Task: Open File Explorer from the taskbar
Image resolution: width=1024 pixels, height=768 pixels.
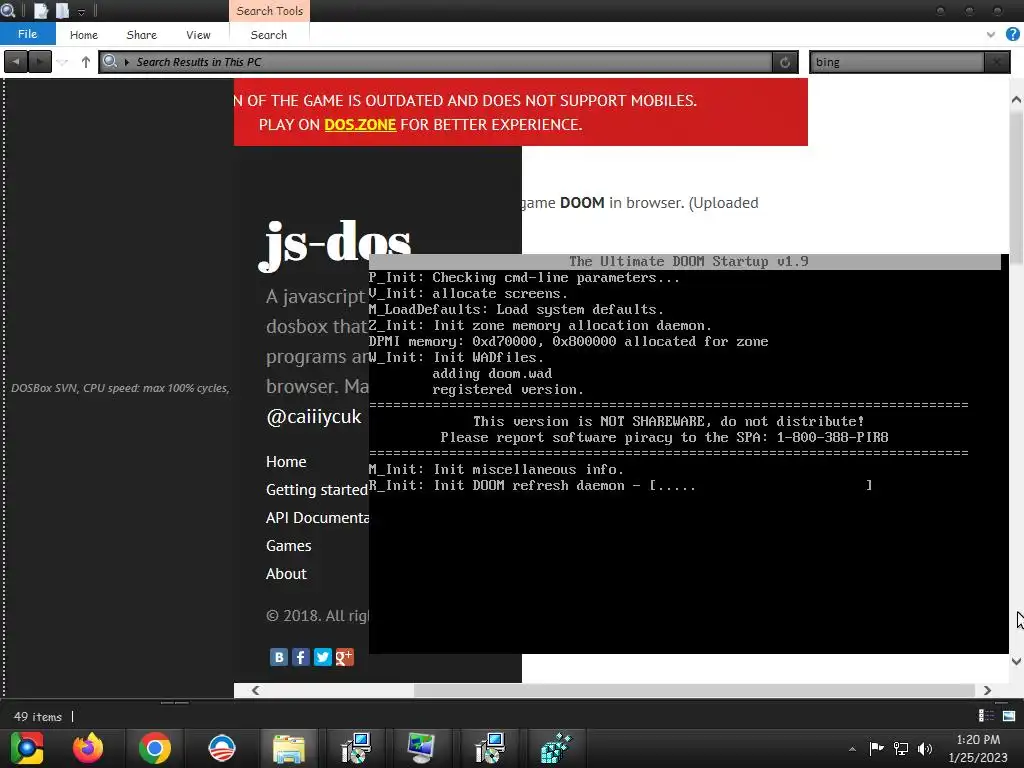Action: tap(289, 748)
